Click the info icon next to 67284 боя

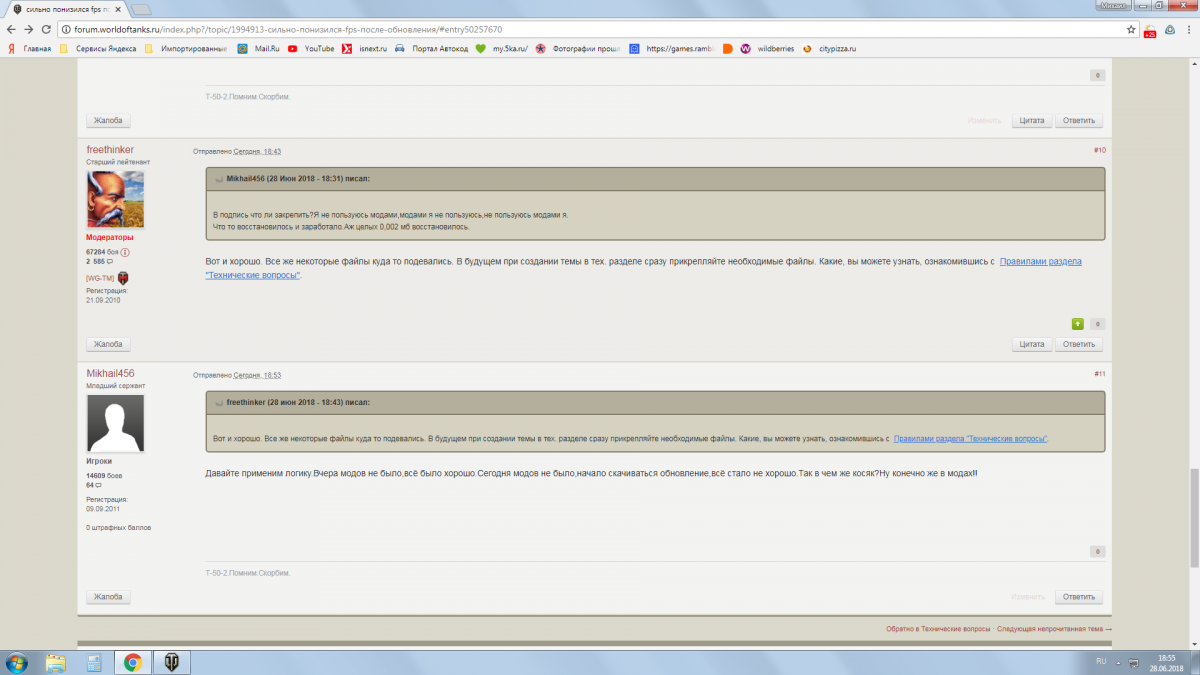coord(126,251)
